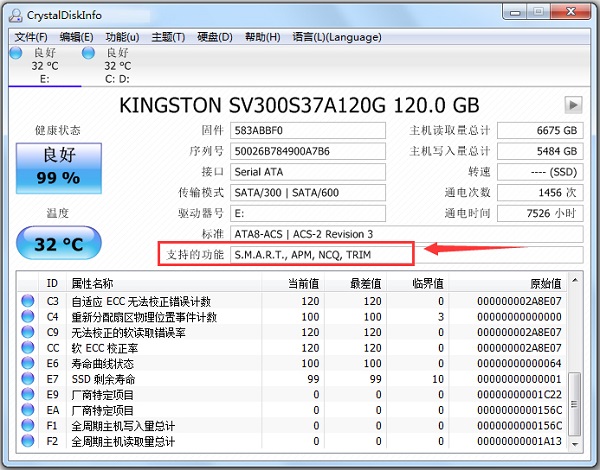Open the 功能(u) menu

122,37
